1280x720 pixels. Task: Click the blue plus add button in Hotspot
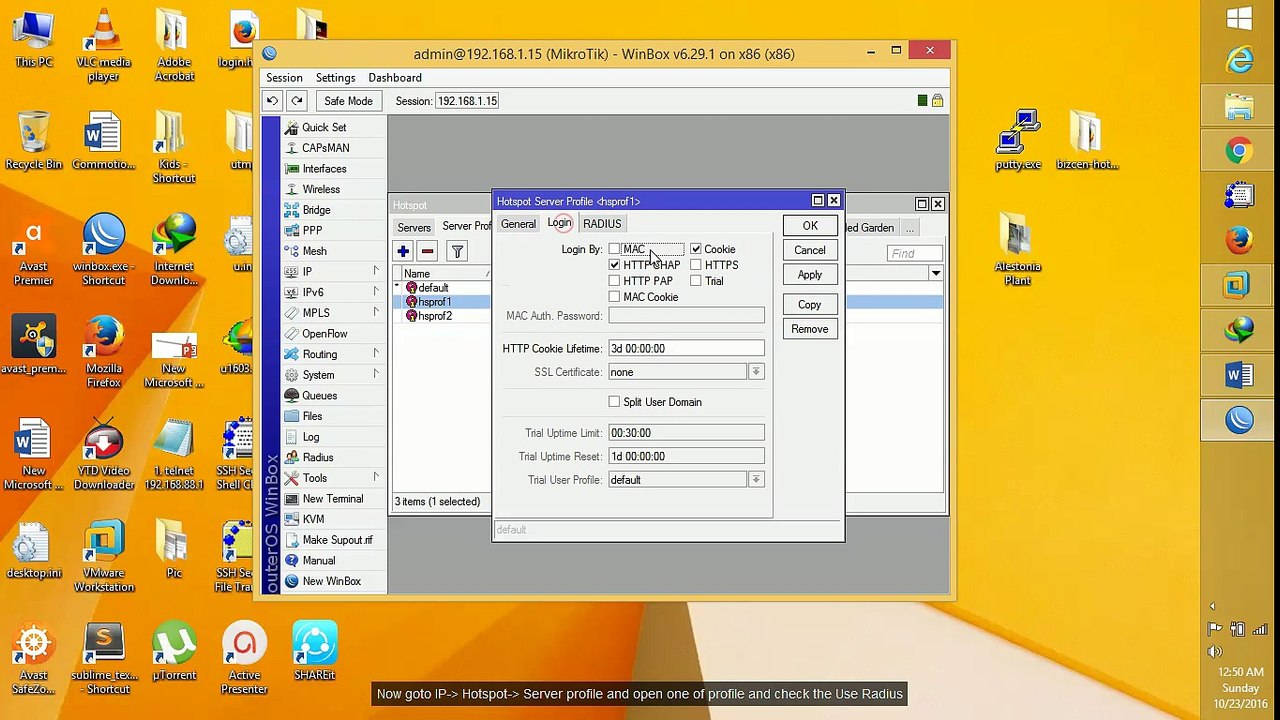(403, 252)
